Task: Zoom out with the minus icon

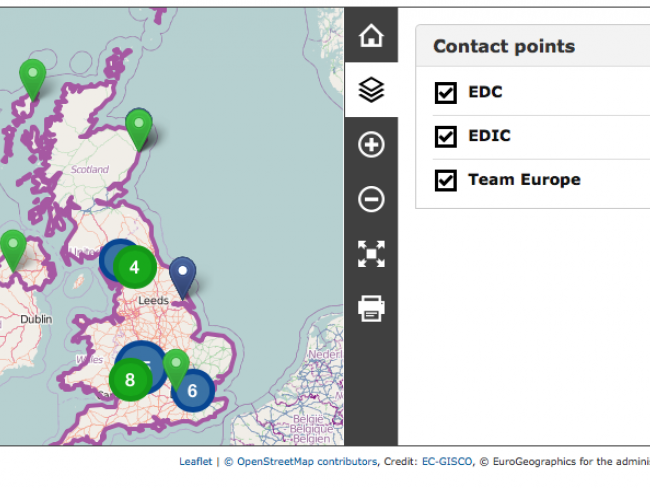Action: click(x=371, y=200)
